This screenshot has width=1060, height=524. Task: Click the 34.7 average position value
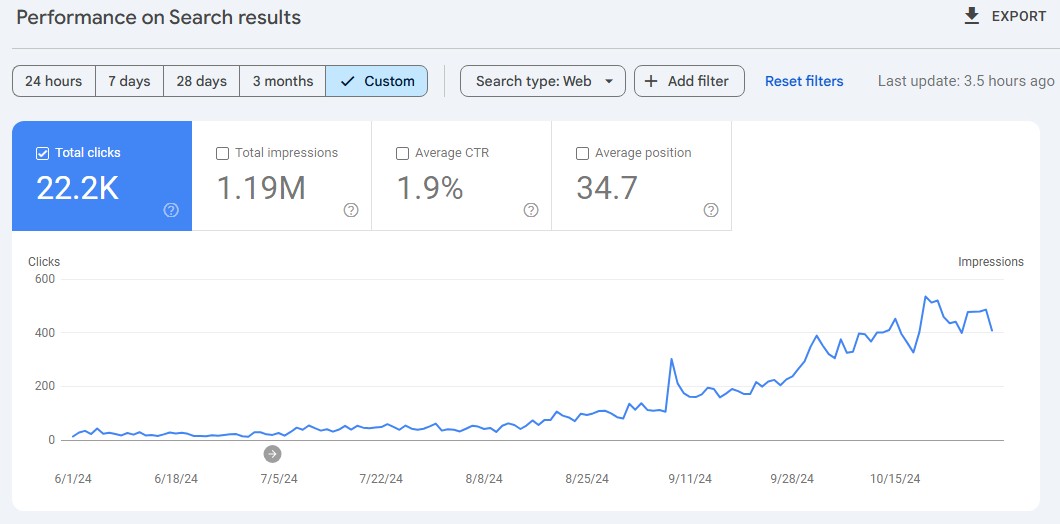tap(606, 187)
